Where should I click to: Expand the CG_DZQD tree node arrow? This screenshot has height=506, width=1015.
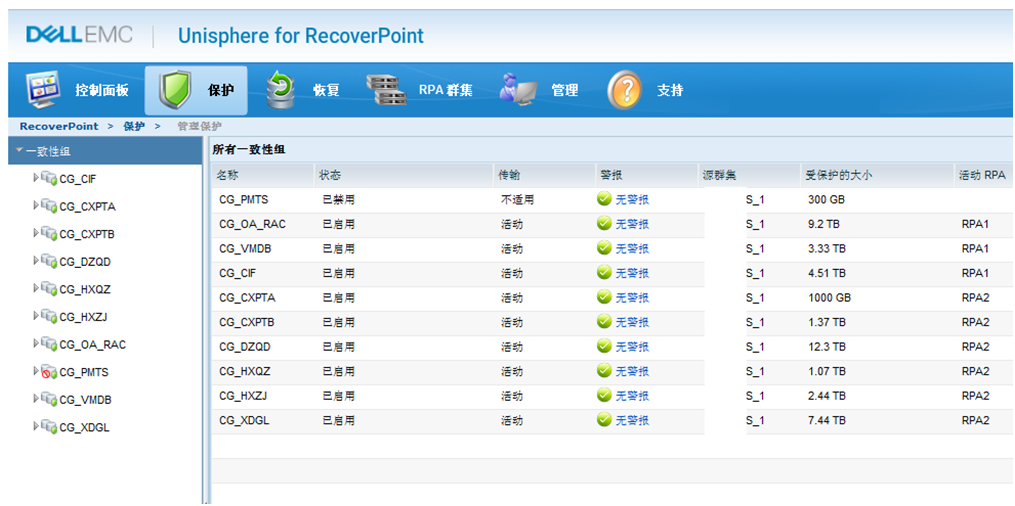tap(36, 260)
